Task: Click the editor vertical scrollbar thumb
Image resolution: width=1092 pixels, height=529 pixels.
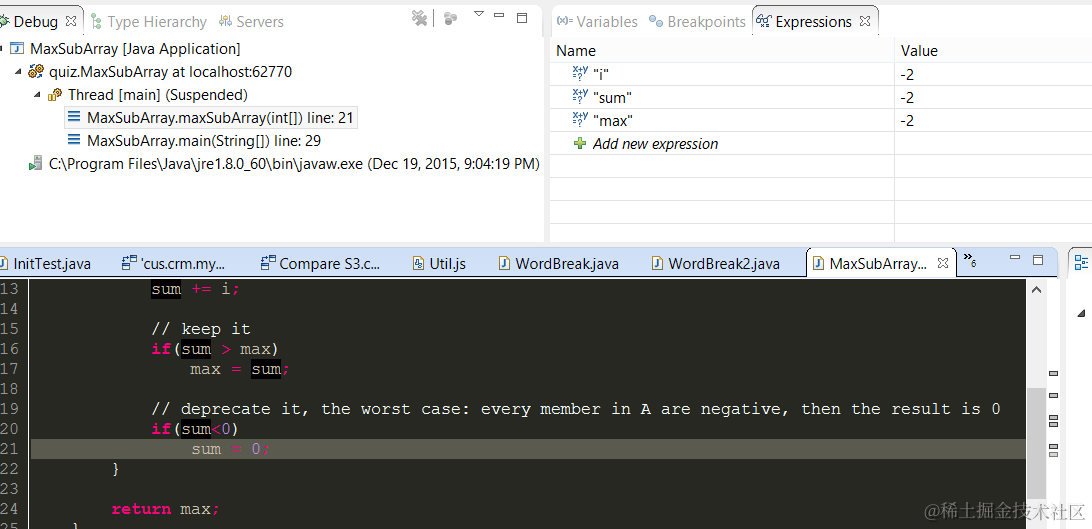Action: [1036, 443]
